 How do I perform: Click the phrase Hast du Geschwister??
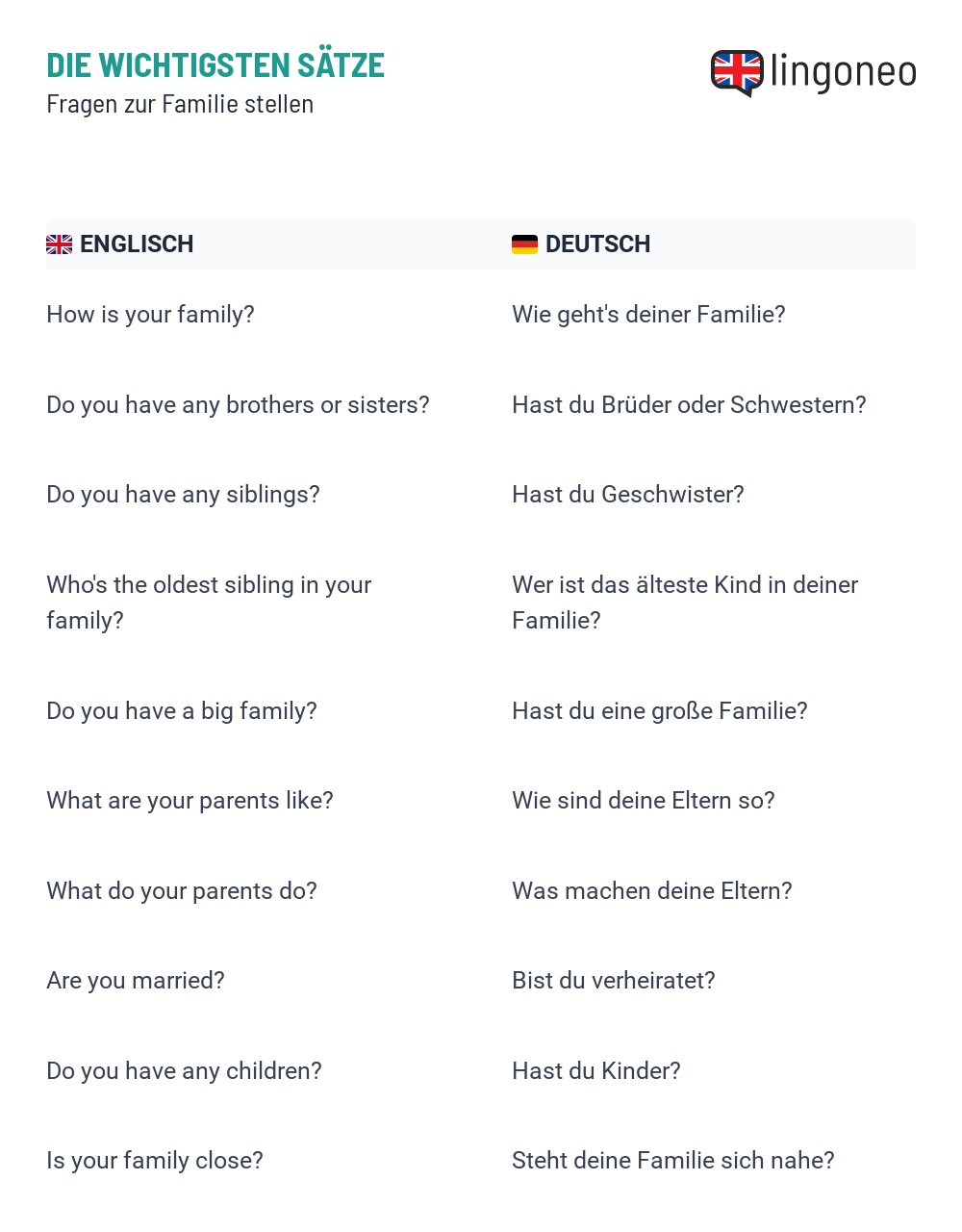(x=628, y=495)
